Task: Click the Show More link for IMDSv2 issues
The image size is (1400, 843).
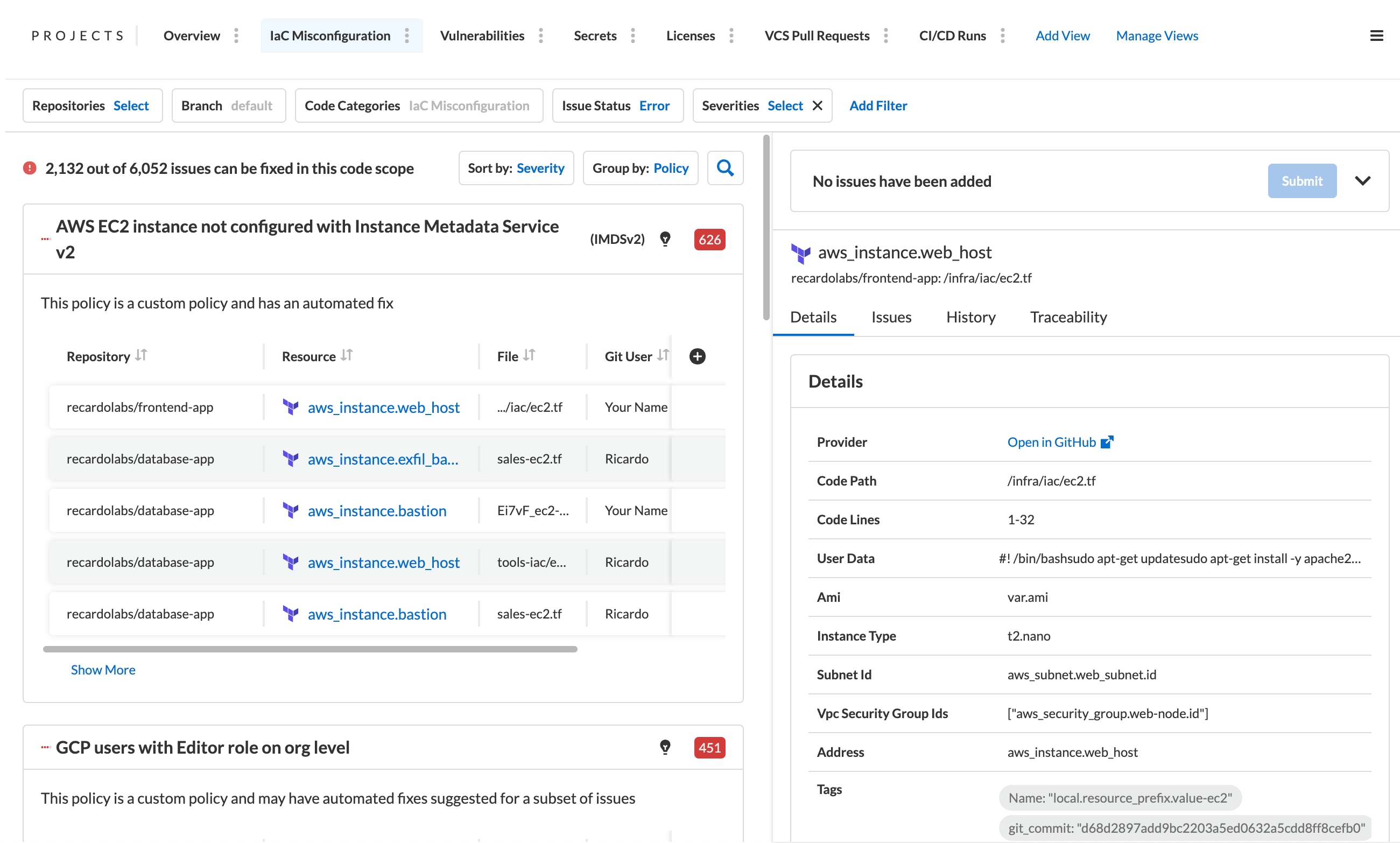Action: pos(103,669)
